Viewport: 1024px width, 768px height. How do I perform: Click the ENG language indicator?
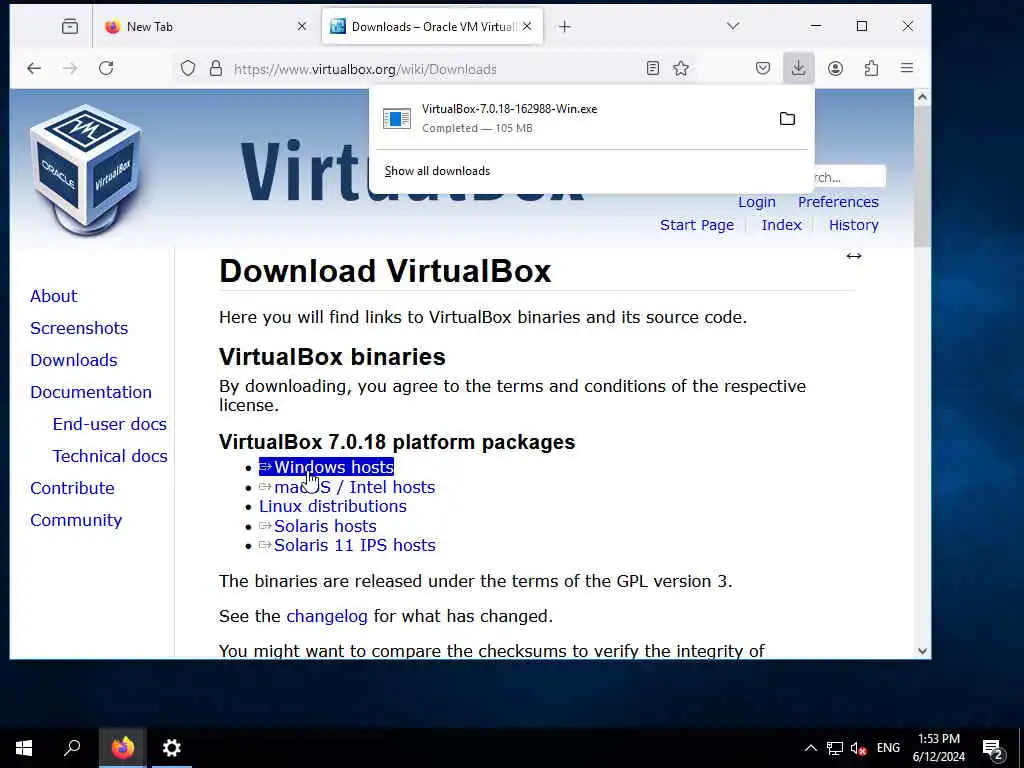(x=888, y=748)
